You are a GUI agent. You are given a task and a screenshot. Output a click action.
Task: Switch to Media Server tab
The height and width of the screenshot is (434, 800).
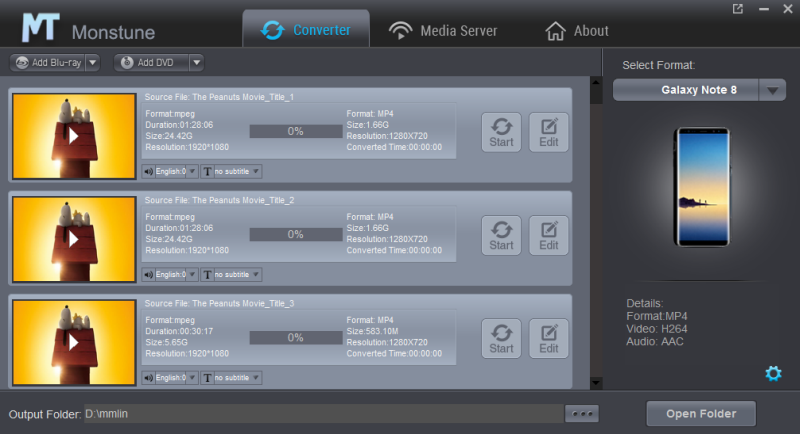(x=442, y=30)
